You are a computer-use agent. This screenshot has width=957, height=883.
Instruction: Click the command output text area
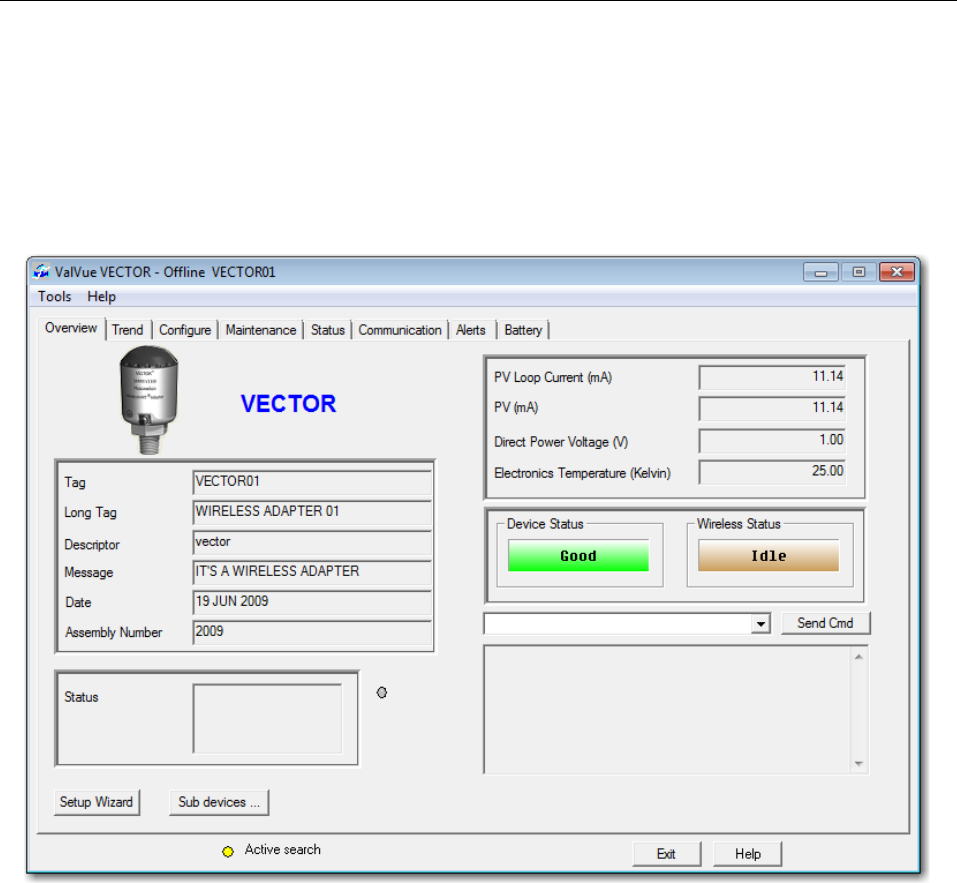click(x=667, y=709)
